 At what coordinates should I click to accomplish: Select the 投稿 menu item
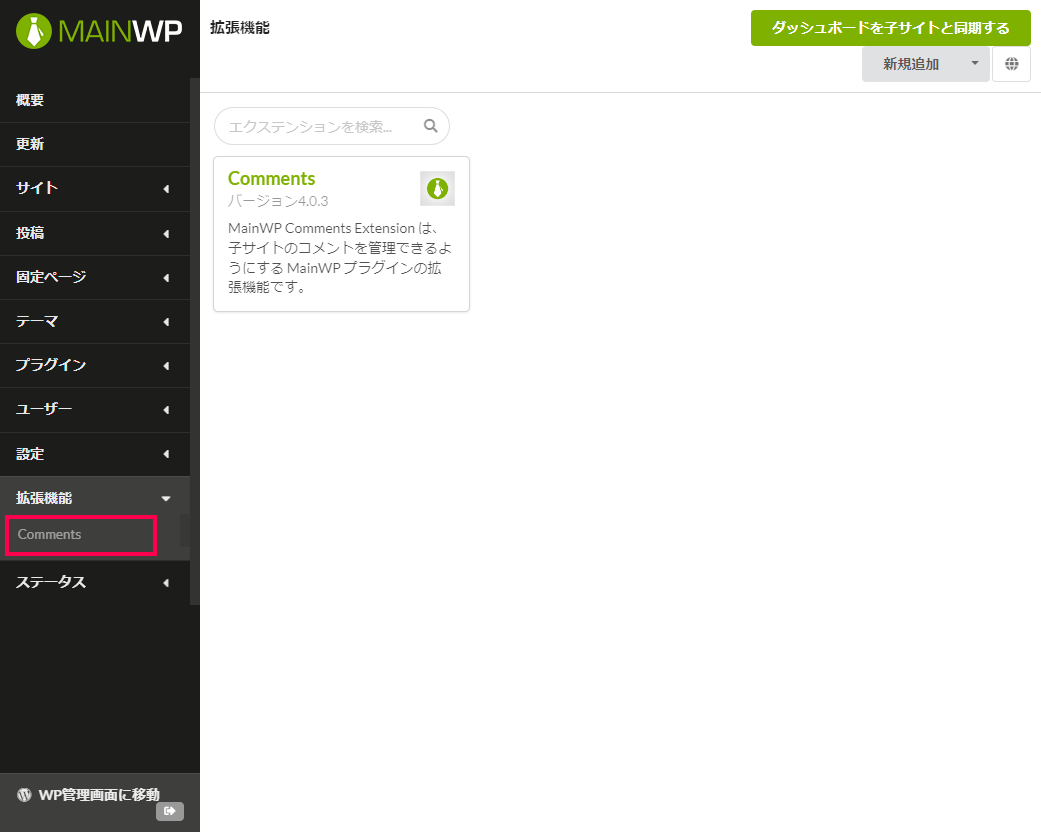(95, 233)
